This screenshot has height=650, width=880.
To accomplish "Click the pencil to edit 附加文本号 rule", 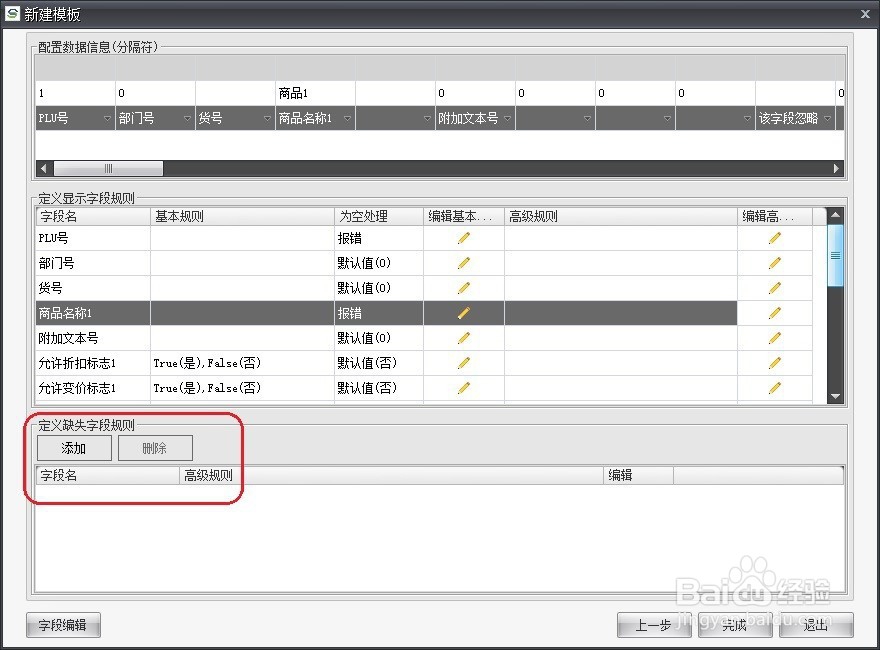I will [x=463, y=338].
